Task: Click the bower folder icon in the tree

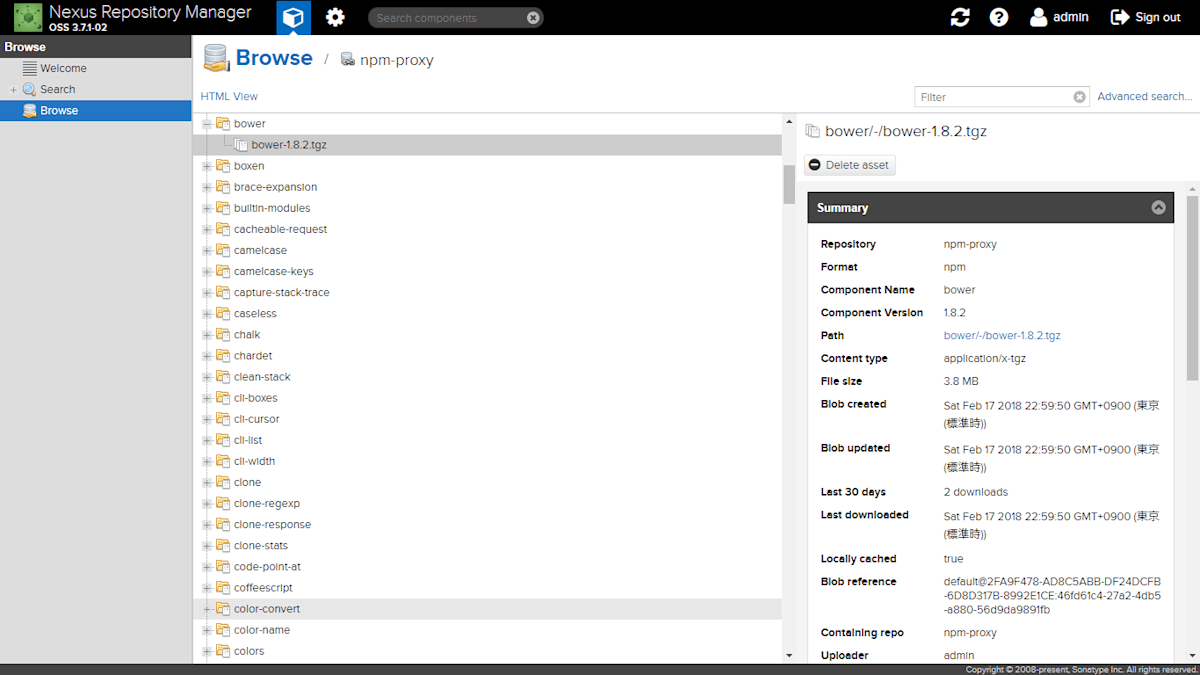Action: pyautogui.click(x=223, y=124)
